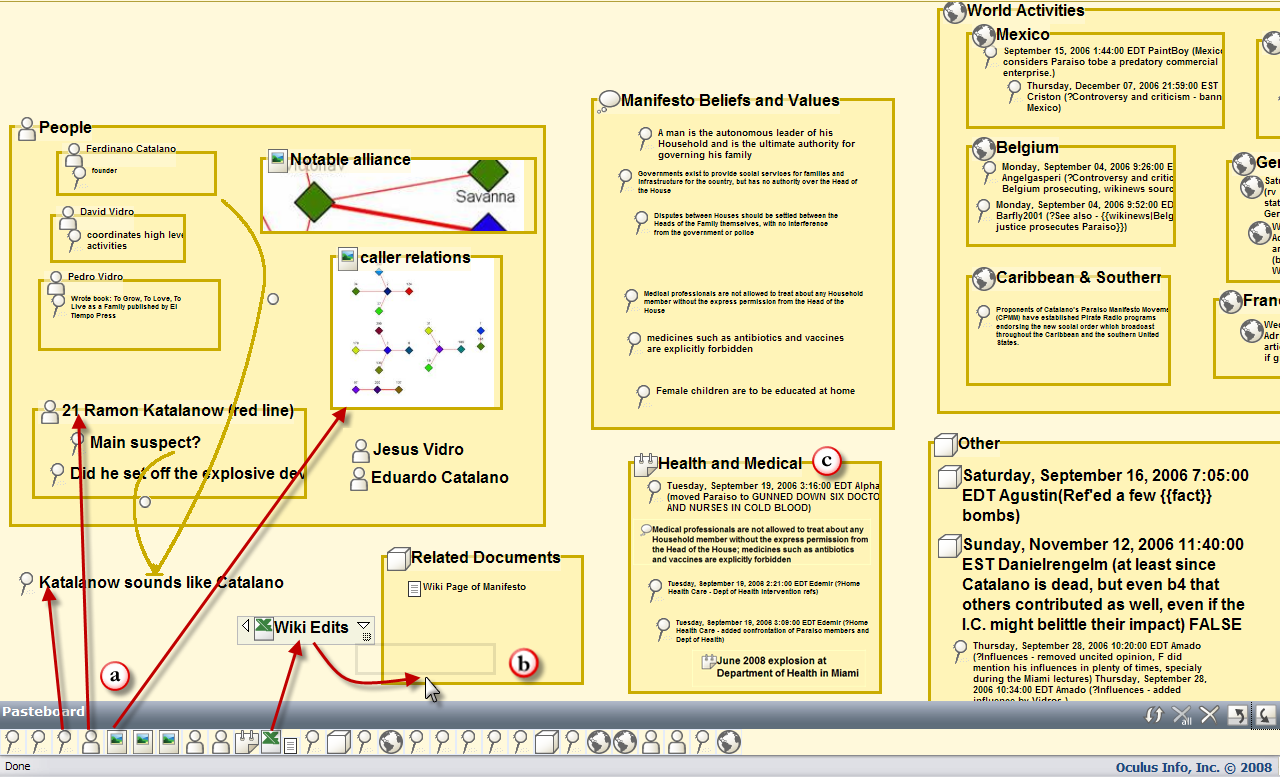Click the Excel icon on Wiki Edits item
Viewport: 1280px width, 777px height.
coord(263,628)
